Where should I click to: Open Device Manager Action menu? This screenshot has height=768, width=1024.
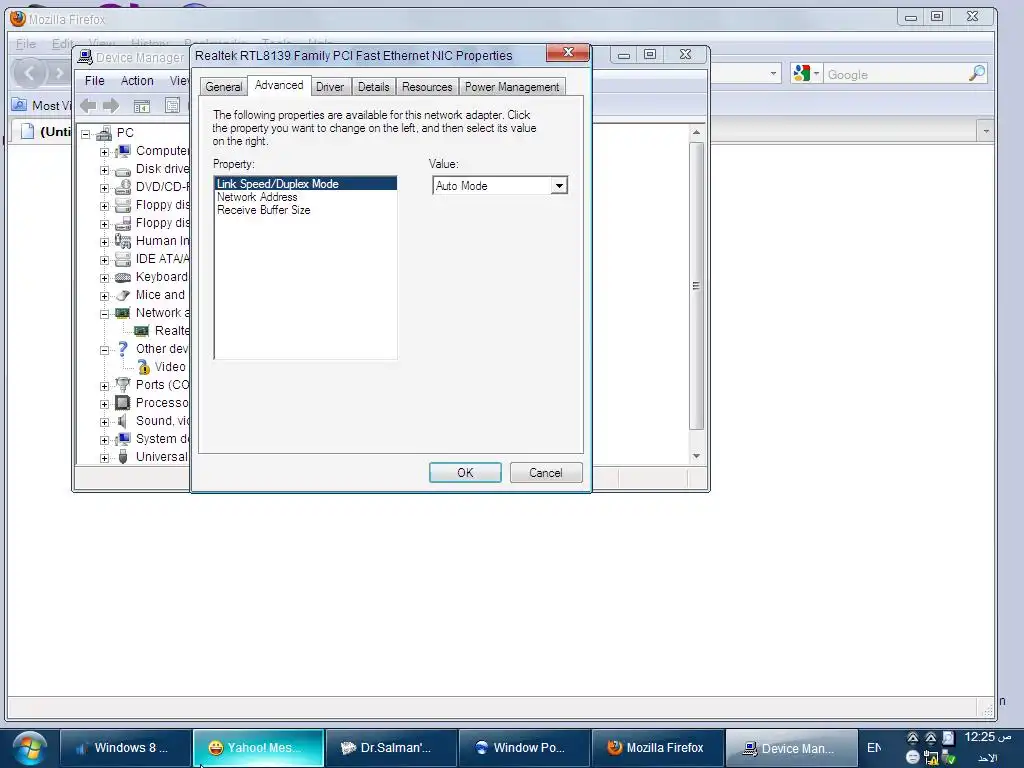coord(137,81)
